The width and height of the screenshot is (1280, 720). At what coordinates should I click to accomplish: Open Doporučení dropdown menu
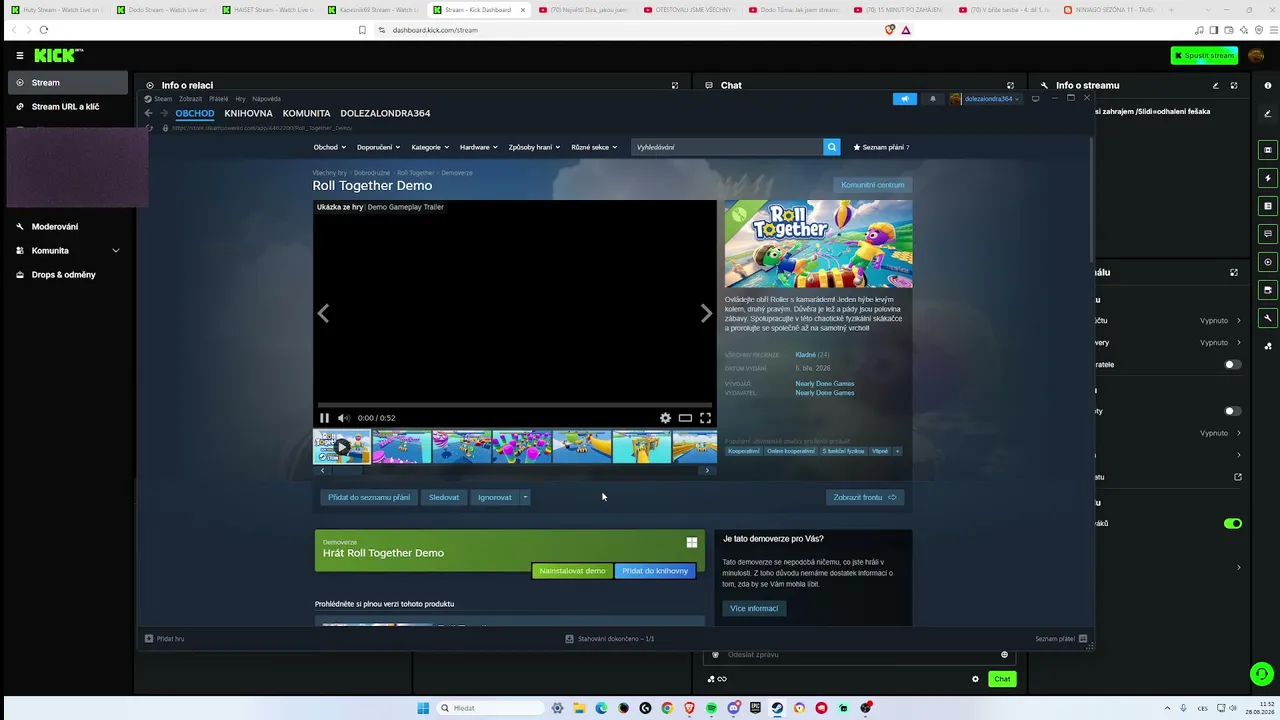378,147
